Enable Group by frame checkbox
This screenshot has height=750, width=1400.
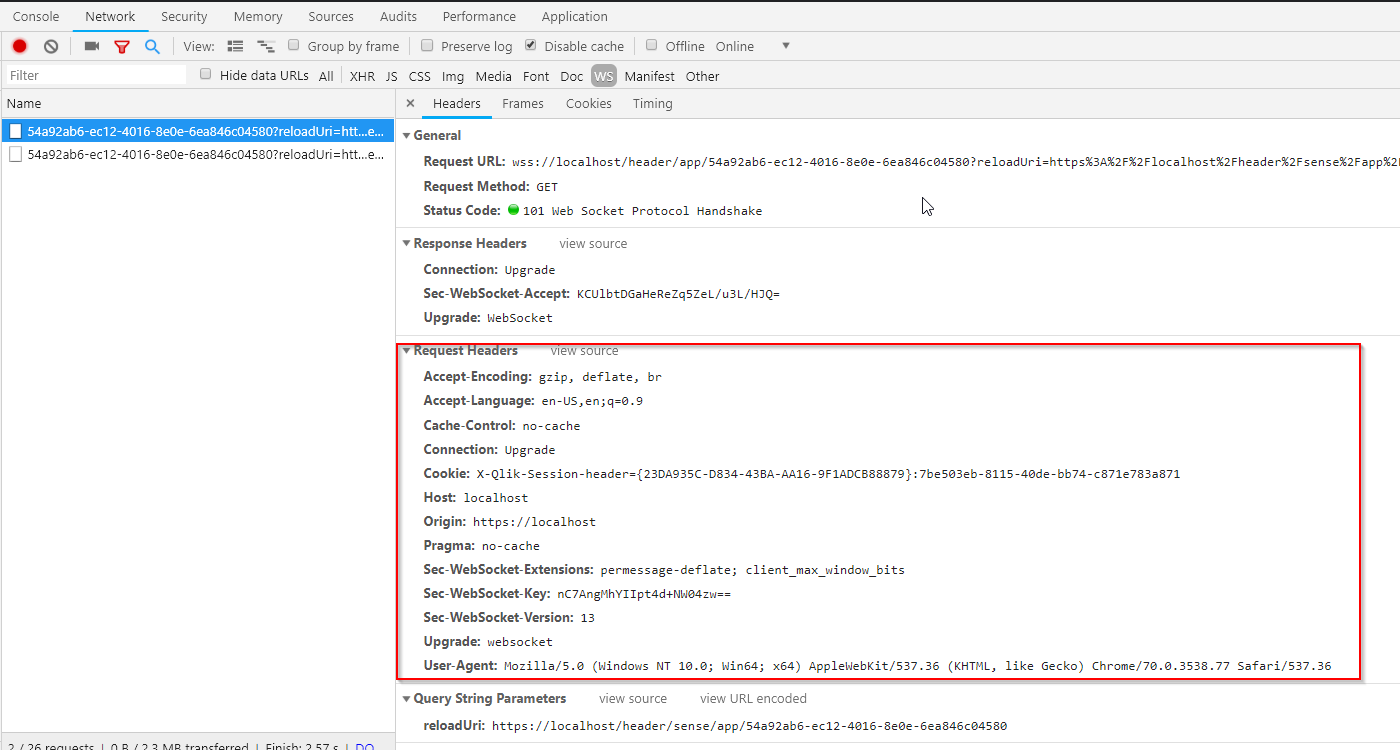pos(294,45)
